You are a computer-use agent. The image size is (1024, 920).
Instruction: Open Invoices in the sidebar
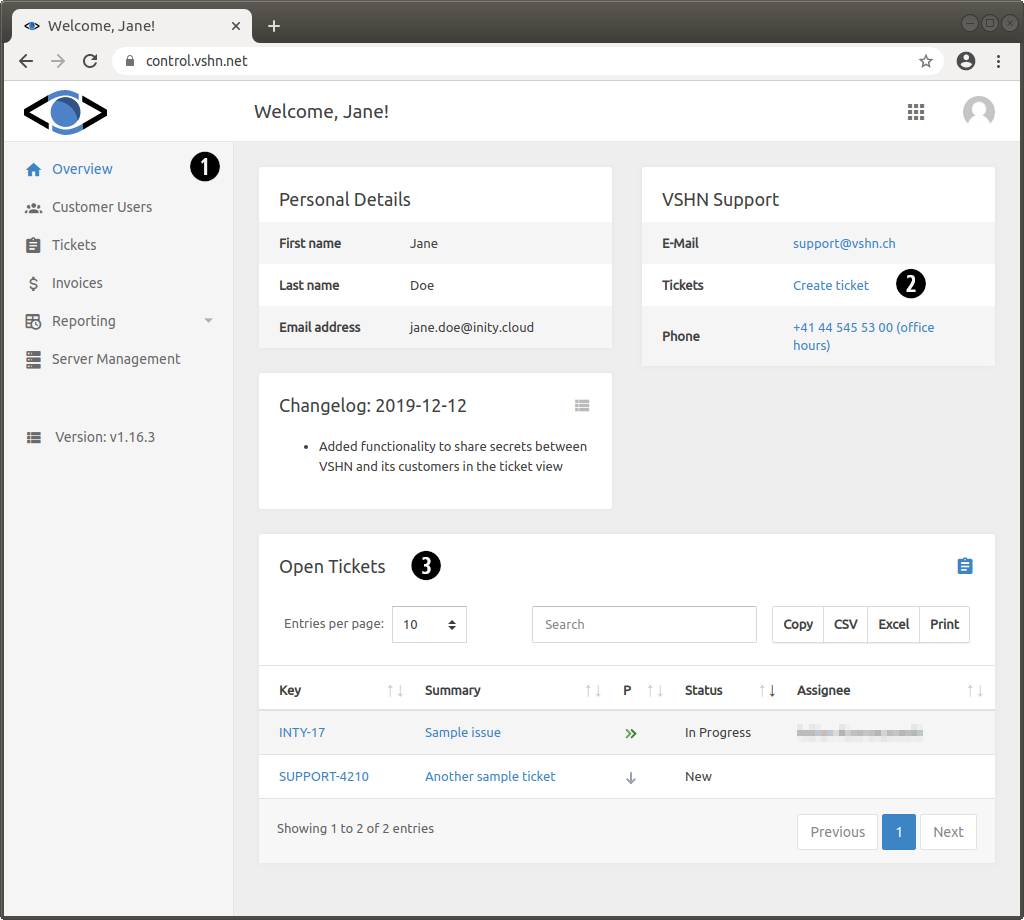pyautogui.click(x=77, y=283)
